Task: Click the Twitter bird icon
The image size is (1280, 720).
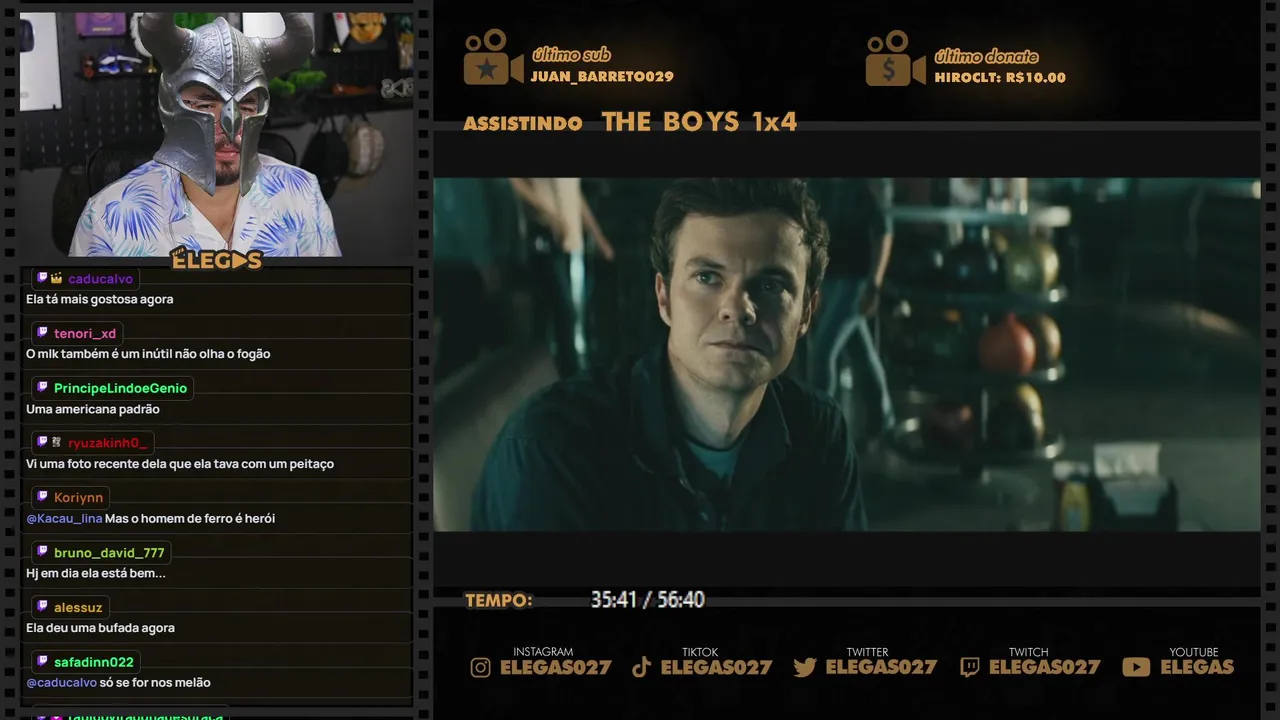Action: pos(805,667)
